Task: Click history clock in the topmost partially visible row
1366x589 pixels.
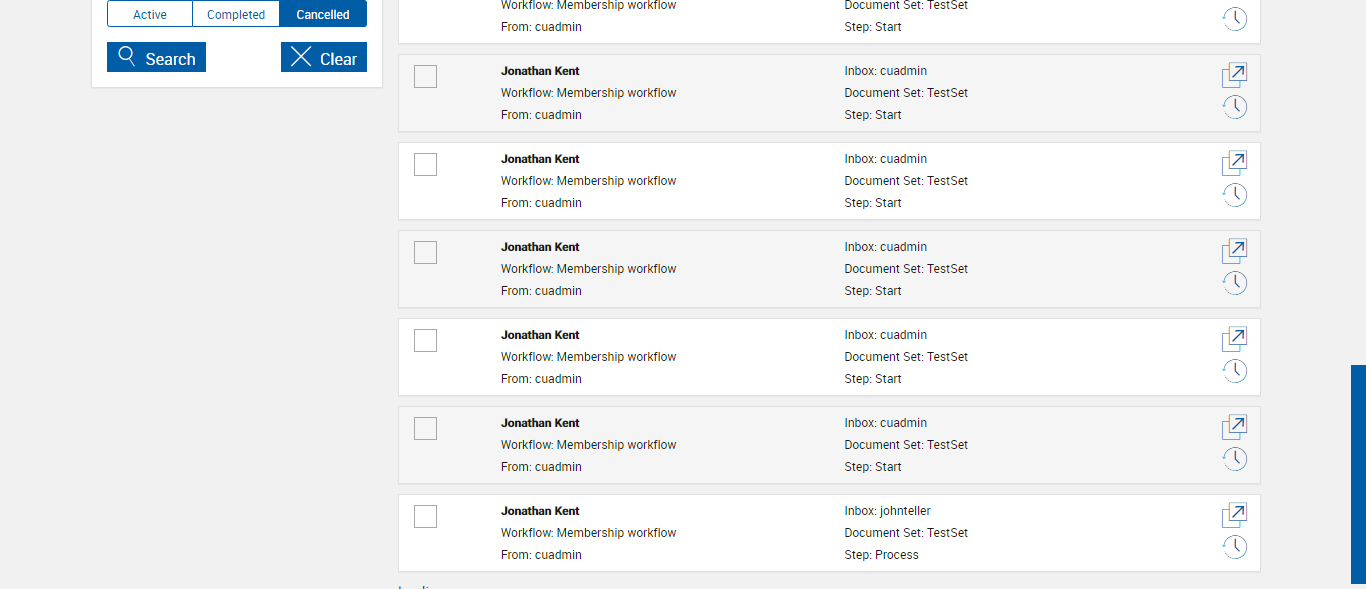Action: 1235,19
